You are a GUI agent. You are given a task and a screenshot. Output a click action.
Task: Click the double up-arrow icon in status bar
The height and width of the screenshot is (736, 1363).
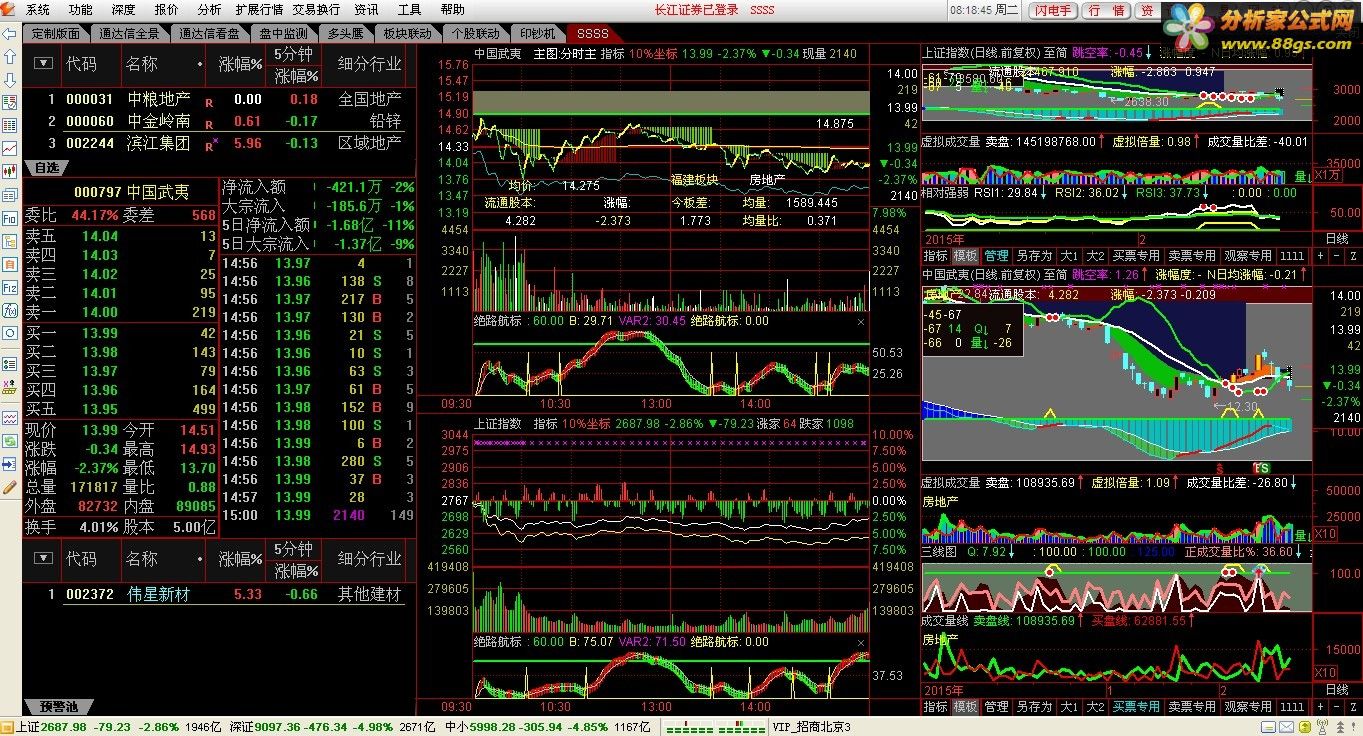(x=1341, y=726)
